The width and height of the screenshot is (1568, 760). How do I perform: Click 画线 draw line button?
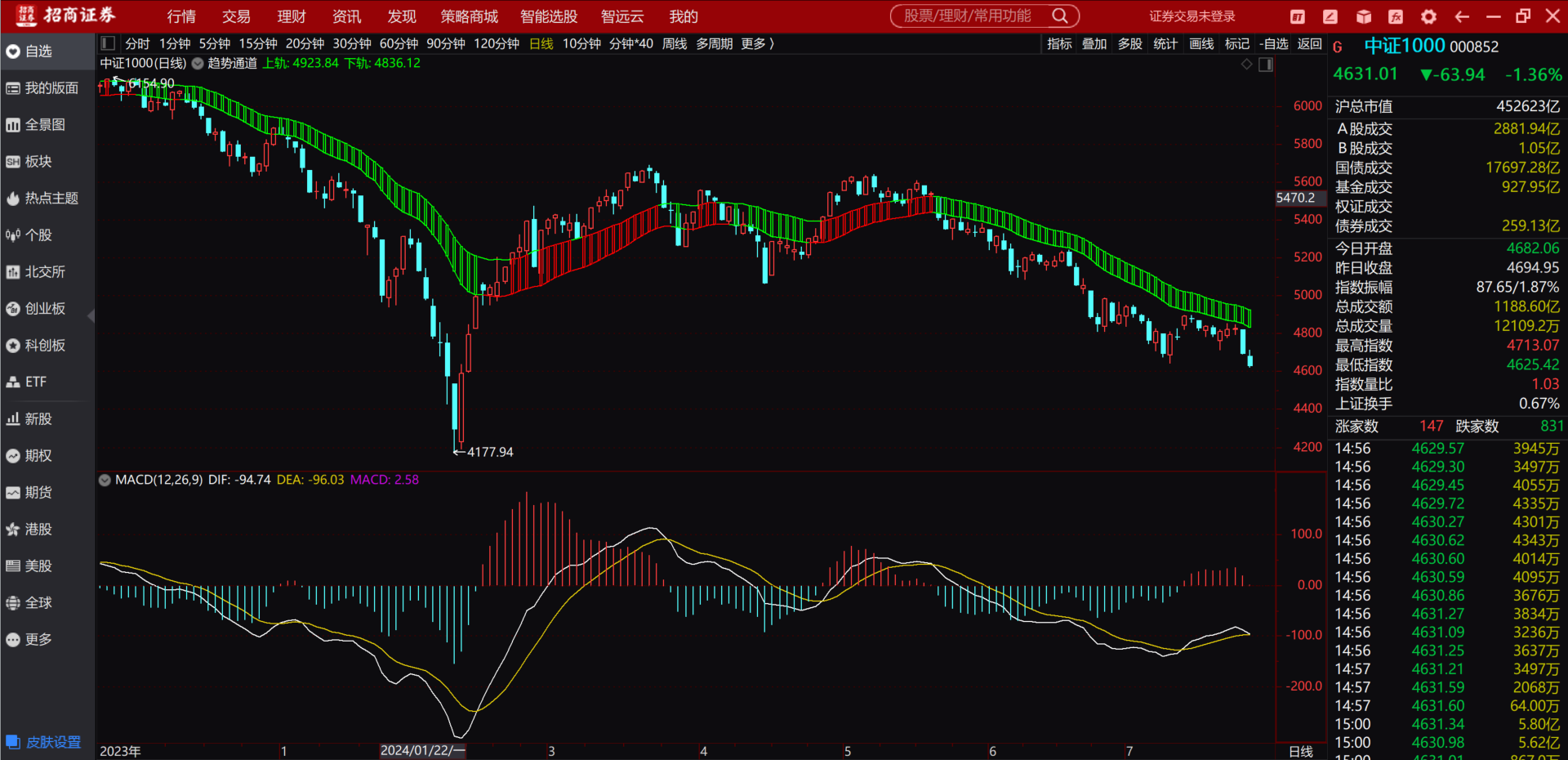point(1201,43)
